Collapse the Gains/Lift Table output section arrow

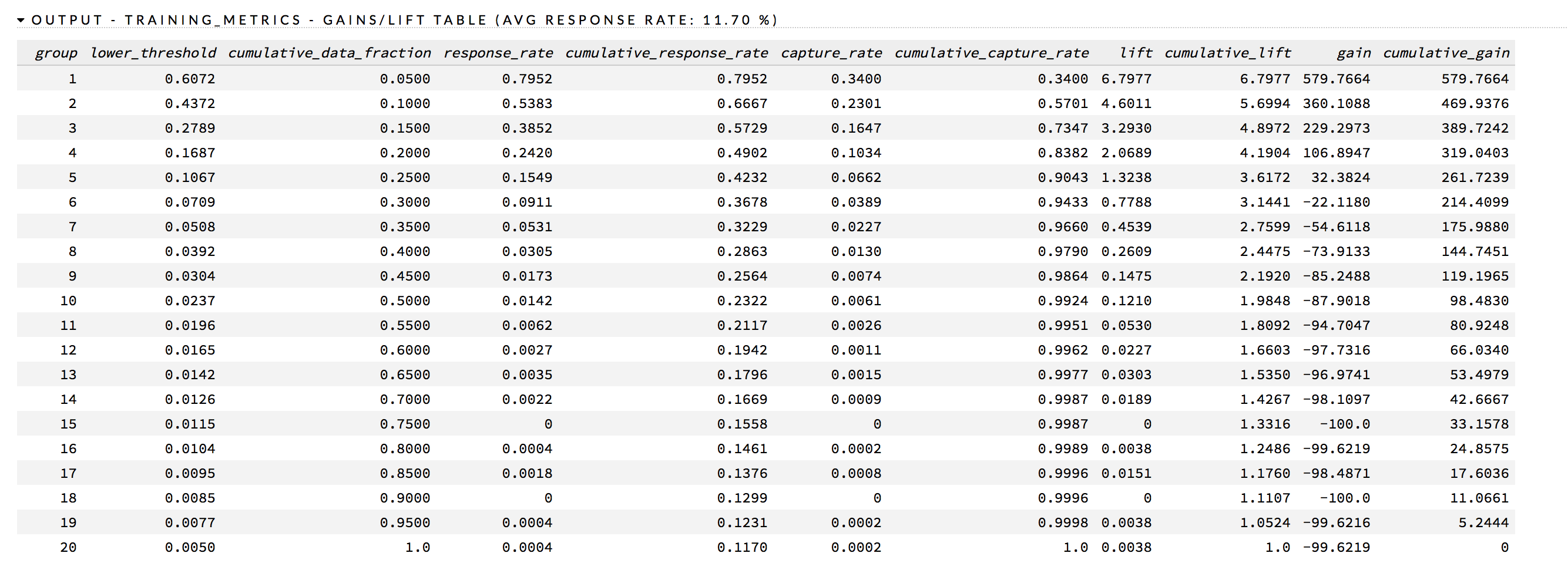[x=21, y=20]
